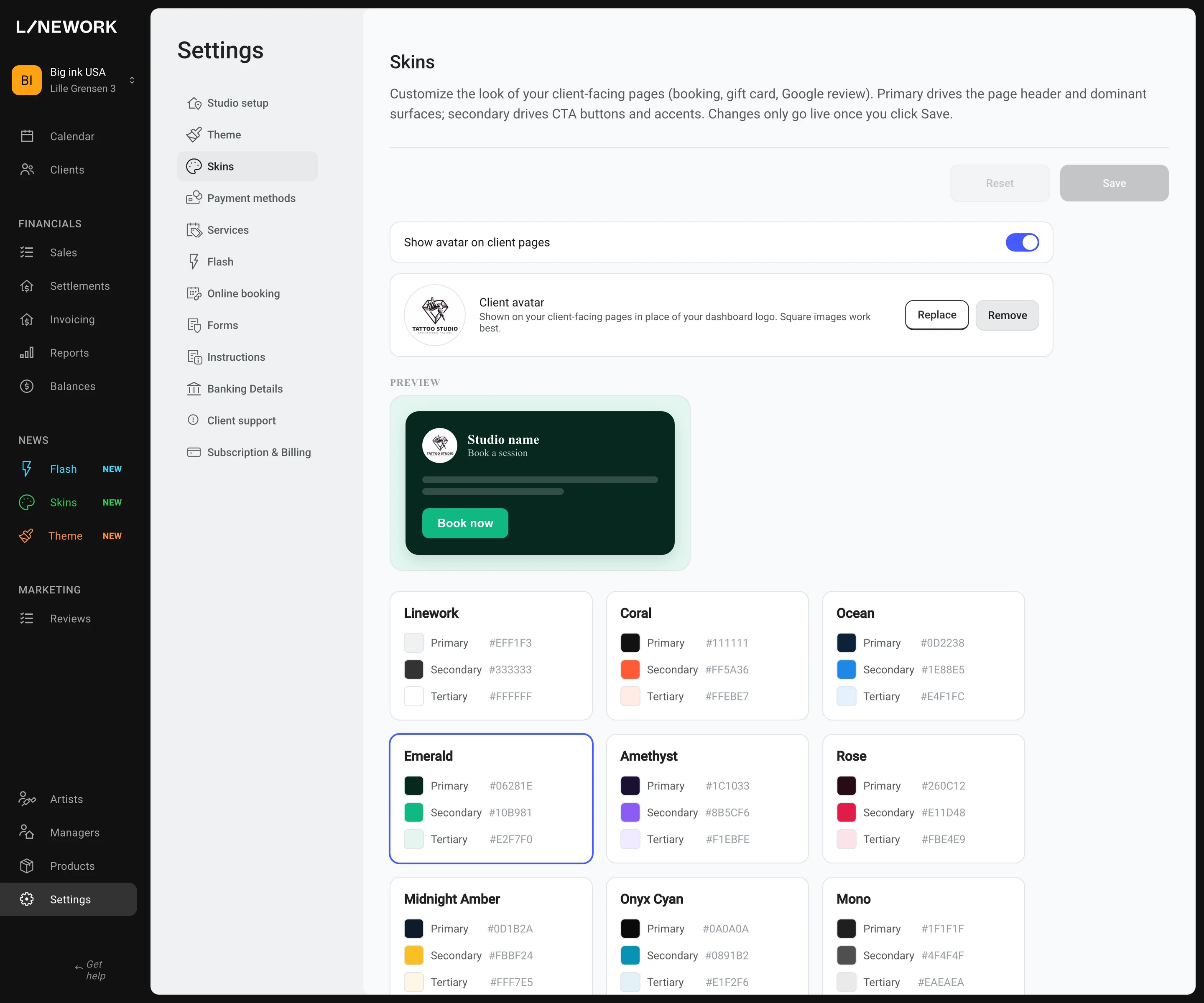Click the Artists icon in sidebar

coord(27,799)
